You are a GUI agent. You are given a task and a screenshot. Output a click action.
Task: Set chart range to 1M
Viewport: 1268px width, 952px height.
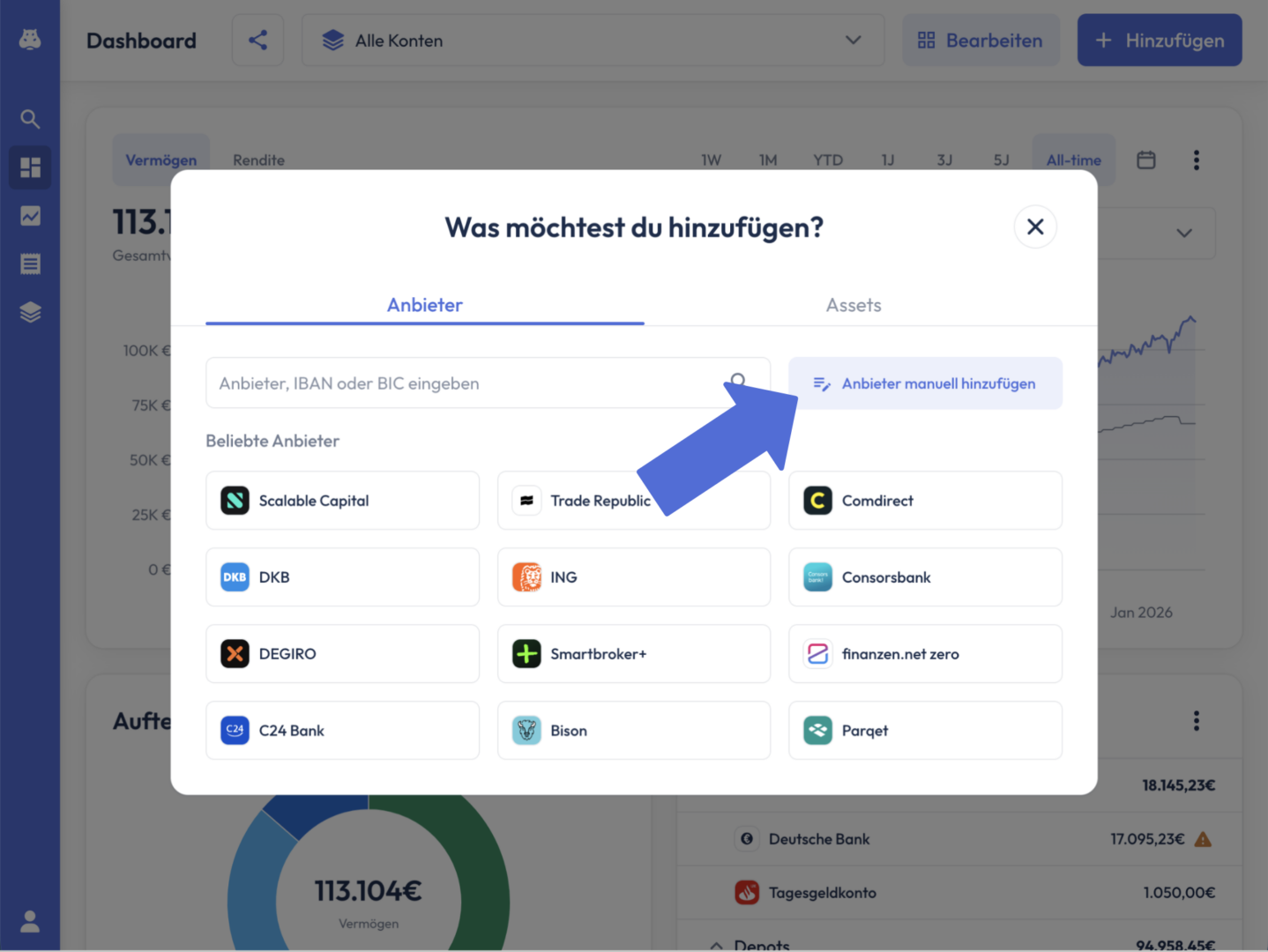768,160
